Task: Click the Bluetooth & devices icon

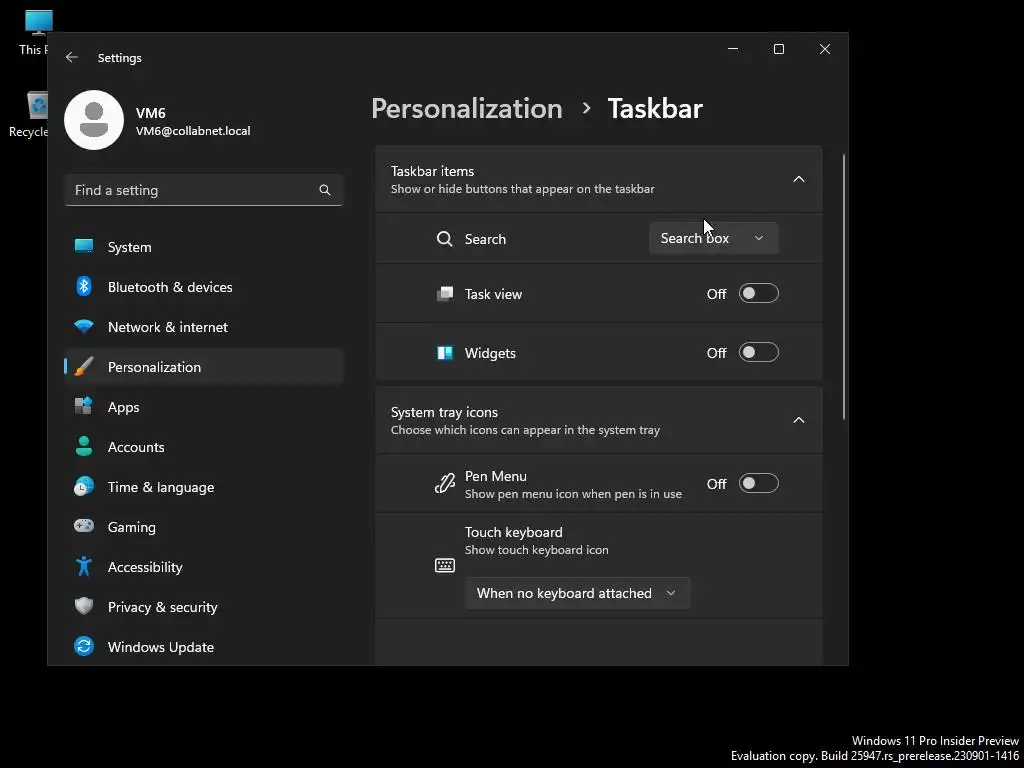Action: 84,287
